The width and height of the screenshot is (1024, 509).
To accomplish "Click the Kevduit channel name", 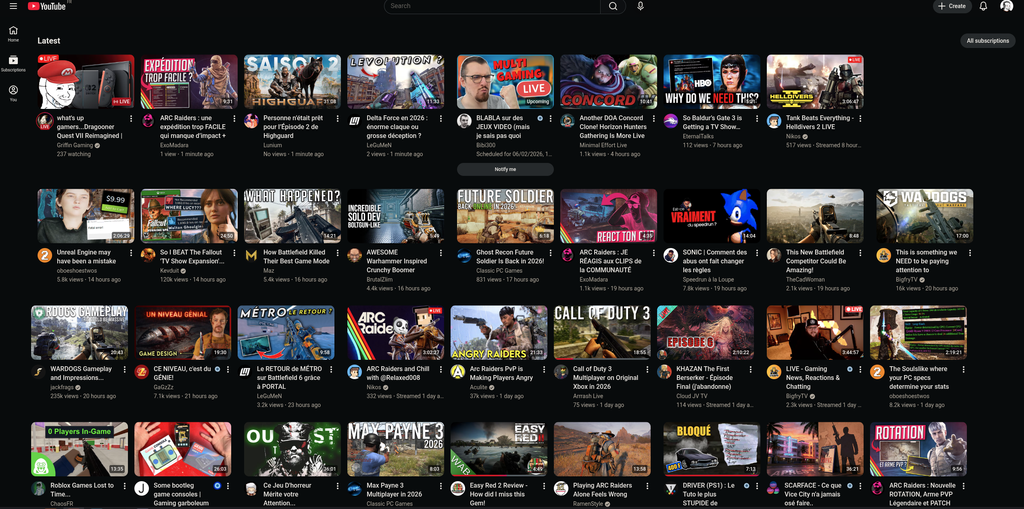I will [169, 270].
